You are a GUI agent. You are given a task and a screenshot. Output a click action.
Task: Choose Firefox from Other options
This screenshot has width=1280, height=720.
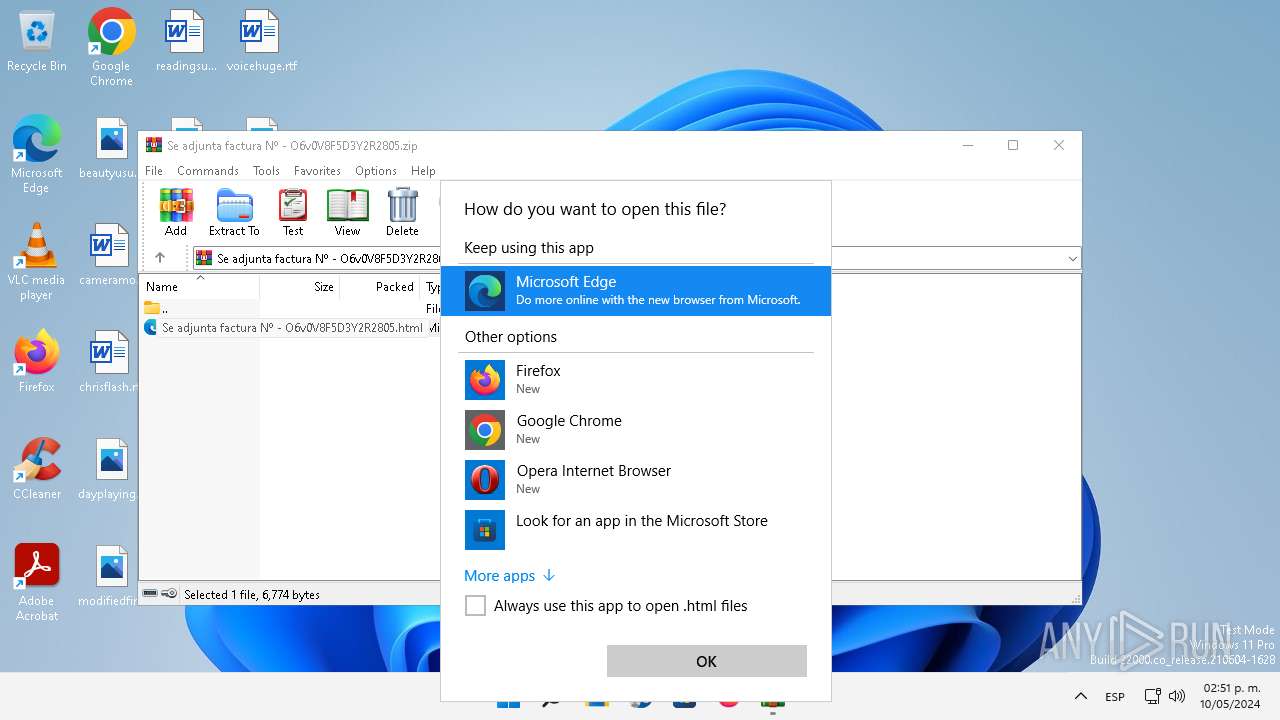pos(636,380)
